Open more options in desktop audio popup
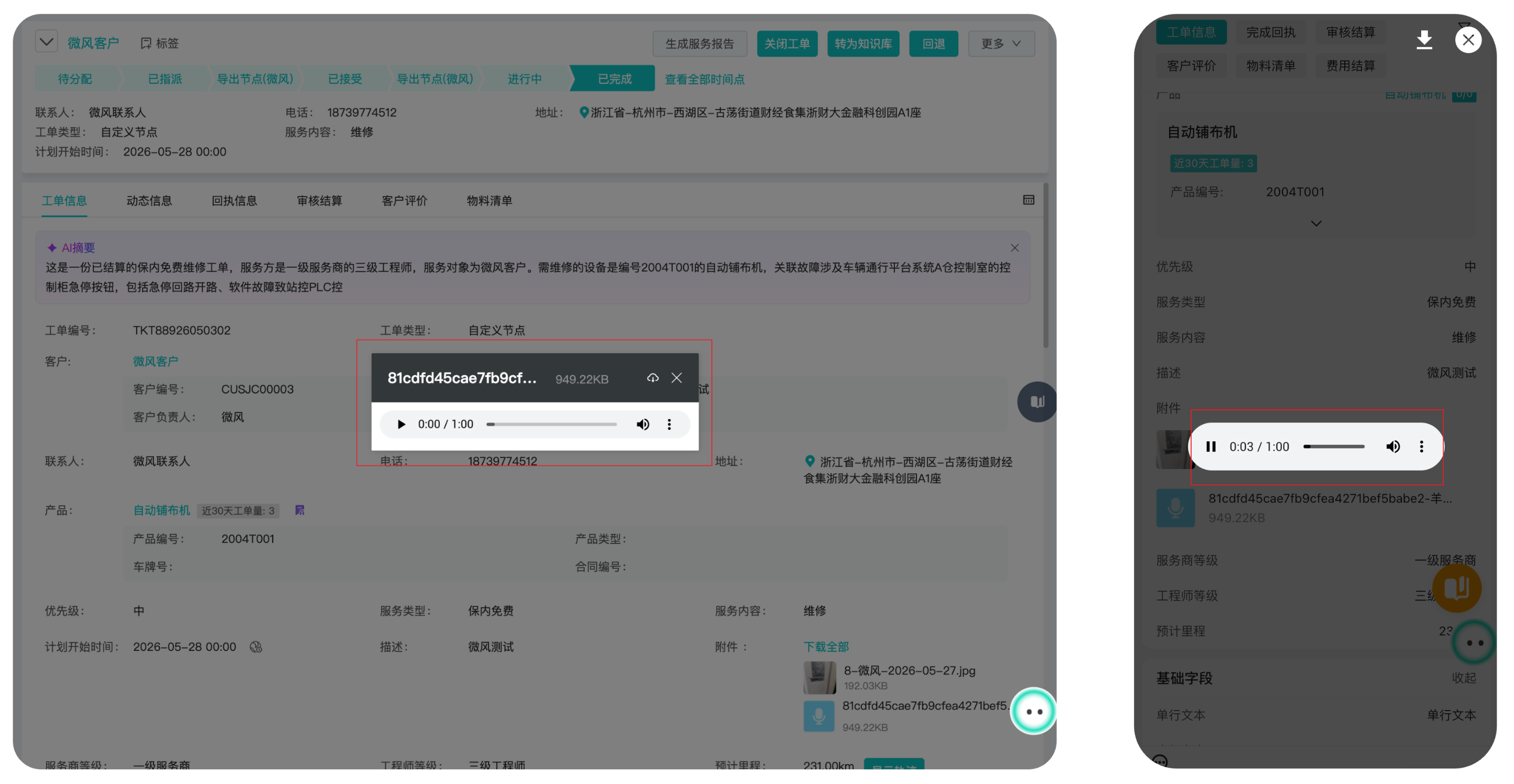This screenshot has height=784, width=1514. (x=669, y=424)
